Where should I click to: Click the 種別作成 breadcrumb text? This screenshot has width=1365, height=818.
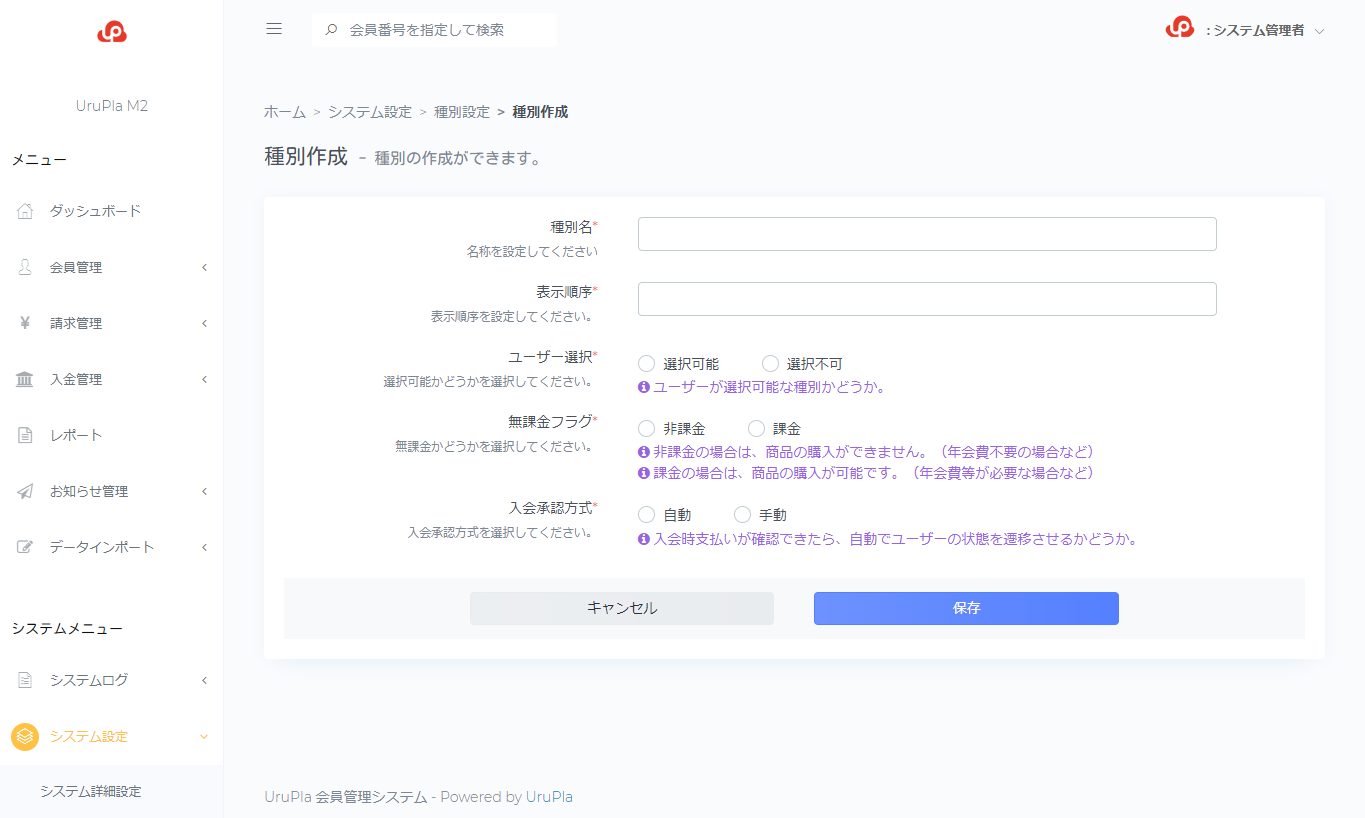(540, 112)
